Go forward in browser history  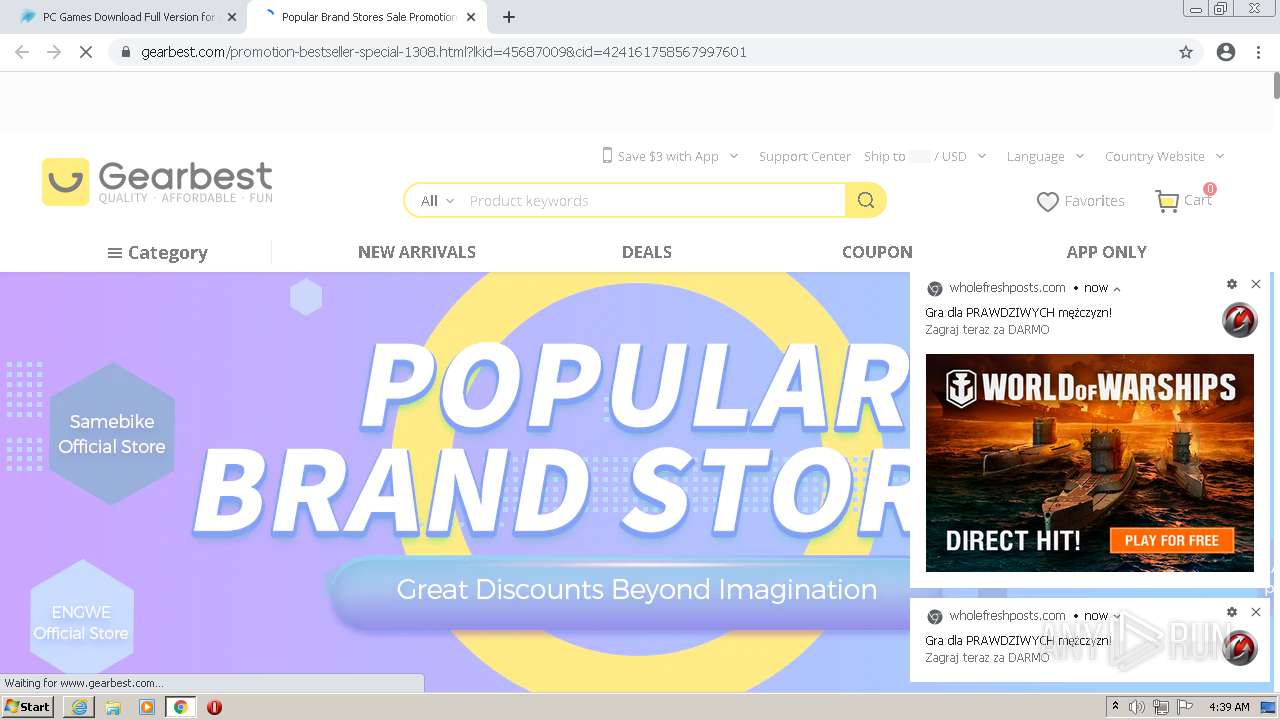pos(54,52)
